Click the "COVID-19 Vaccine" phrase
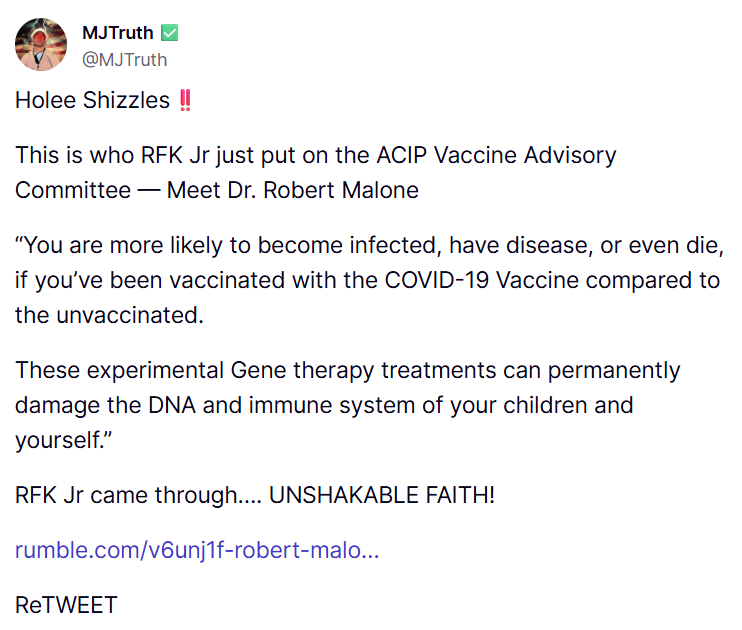The width and height of the screenshot is (742, 630). pyautogui.click(x=469, y=280)
